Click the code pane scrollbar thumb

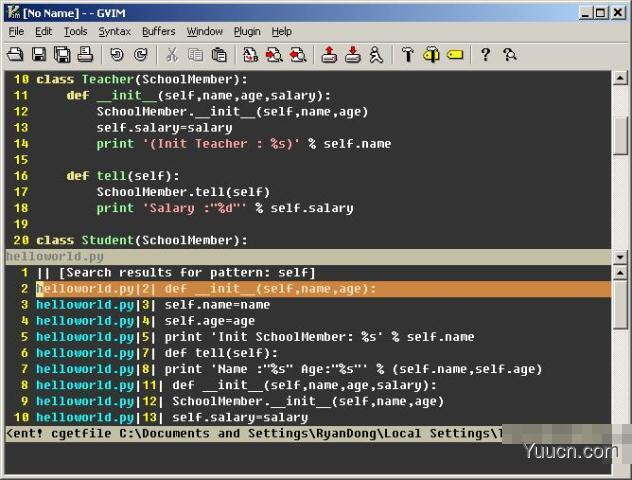pos(620,135)
